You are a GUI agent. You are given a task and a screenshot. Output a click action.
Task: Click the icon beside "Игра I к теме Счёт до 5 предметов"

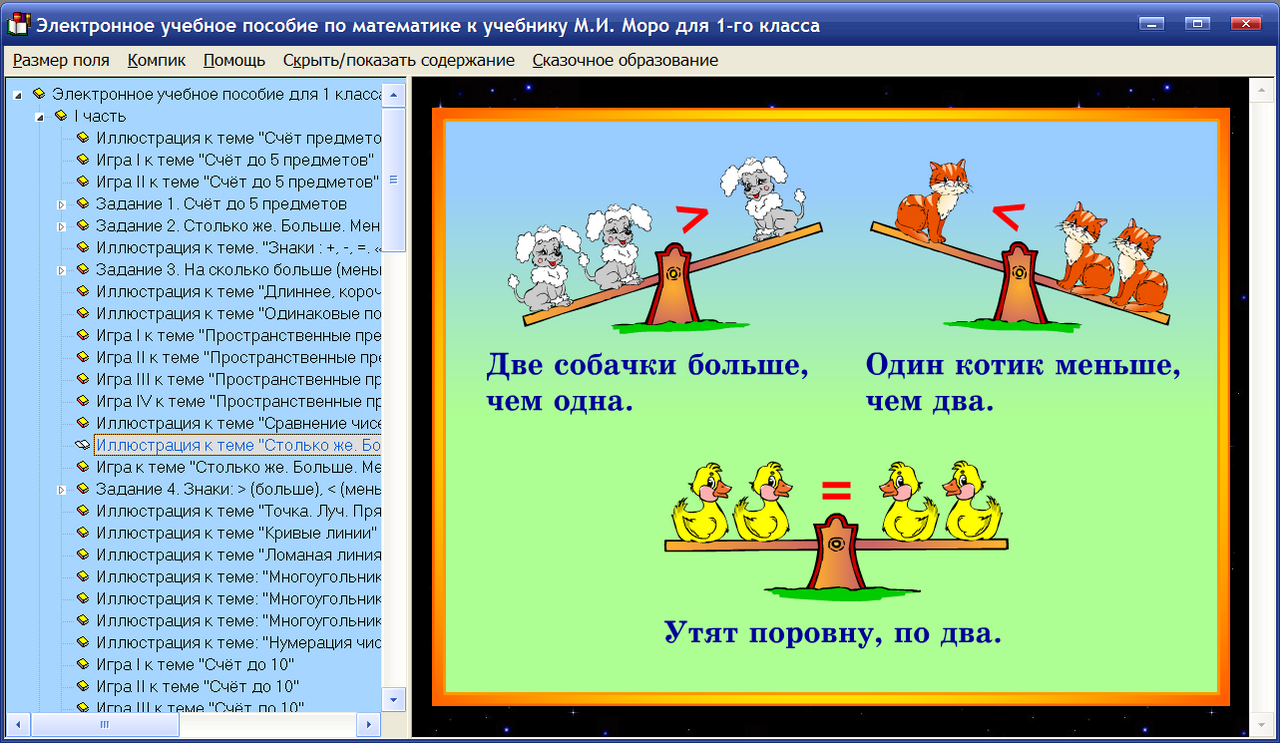pos(84,159)
